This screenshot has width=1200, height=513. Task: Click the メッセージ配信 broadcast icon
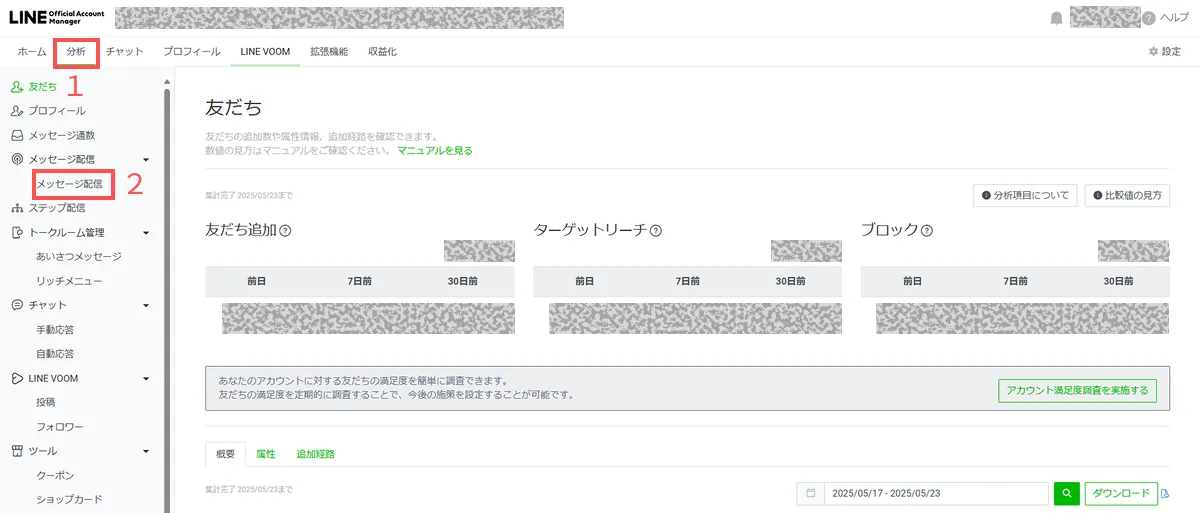coord(17,159)
